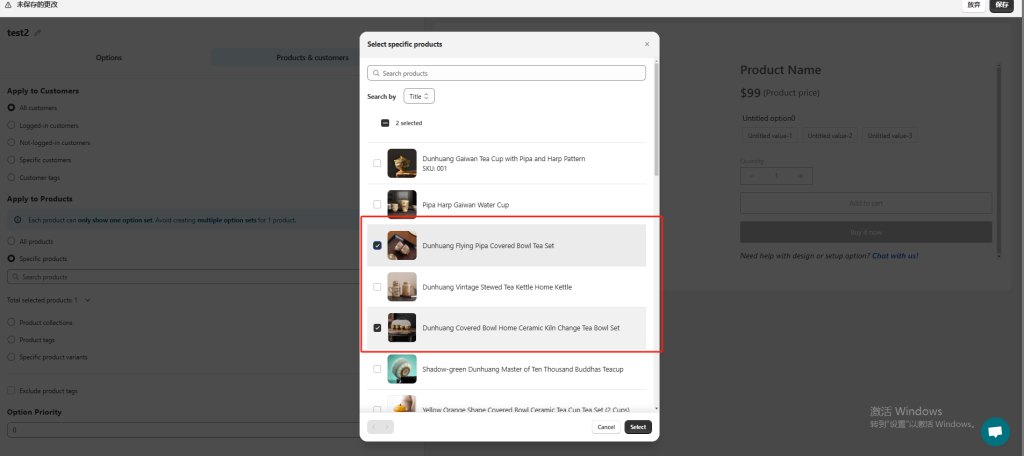This screenshot has width=1024, height=456.
Task: Open the Search by Title dropdown
Action: pyautogui.click(x=419, y=96)
